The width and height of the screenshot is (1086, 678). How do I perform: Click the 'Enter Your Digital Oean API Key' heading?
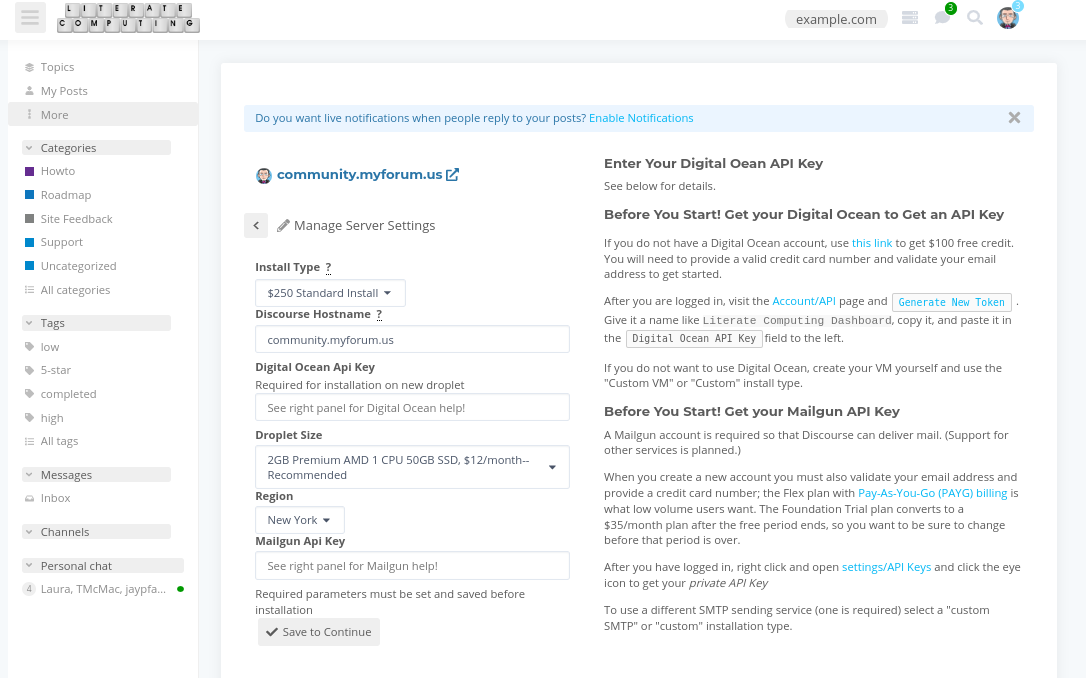(x=713, y=163)
